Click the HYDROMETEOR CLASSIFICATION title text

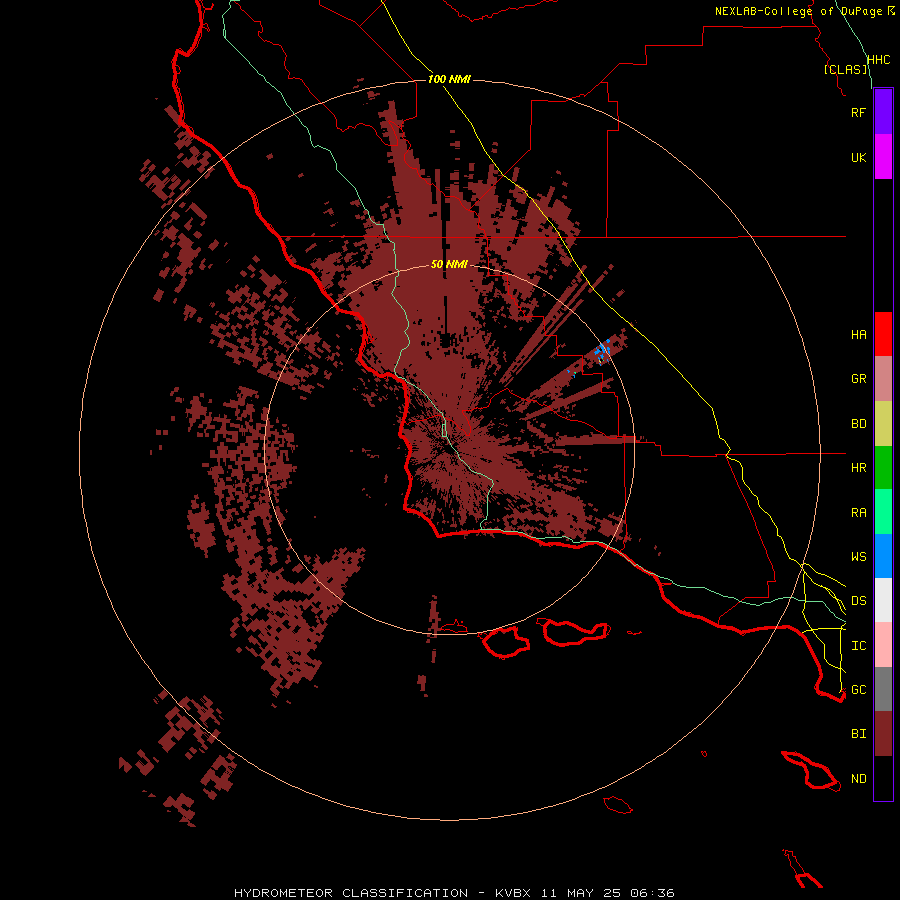coord(351,893)
